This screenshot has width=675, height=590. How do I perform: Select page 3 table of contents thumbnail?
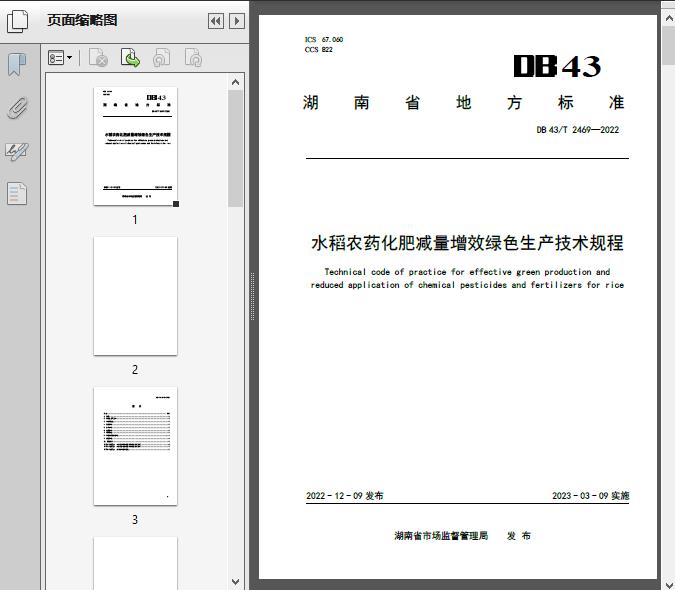[x=135, y=446]
